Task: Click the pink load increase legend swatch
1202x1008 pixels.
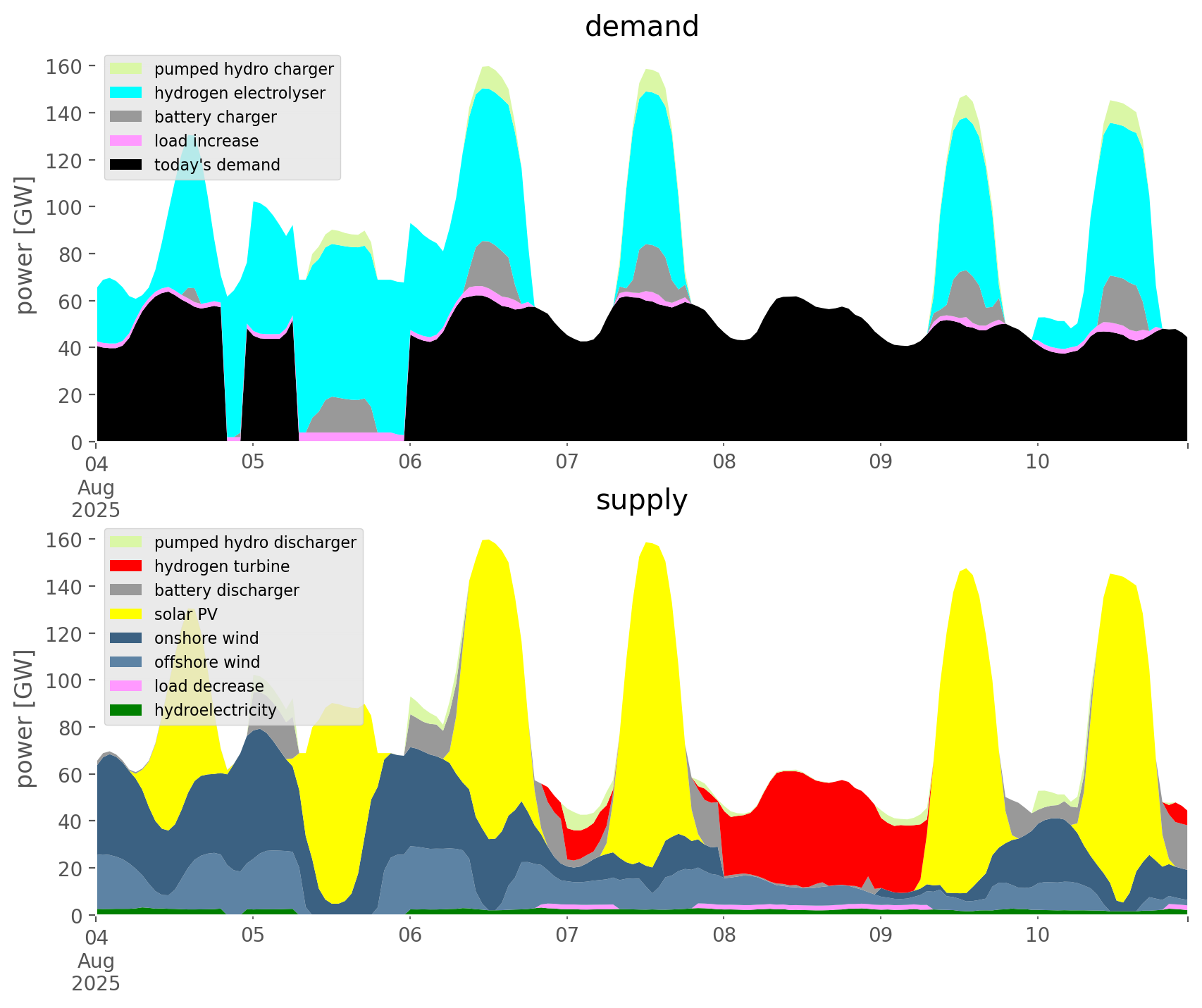Action: tap(126, 141)
